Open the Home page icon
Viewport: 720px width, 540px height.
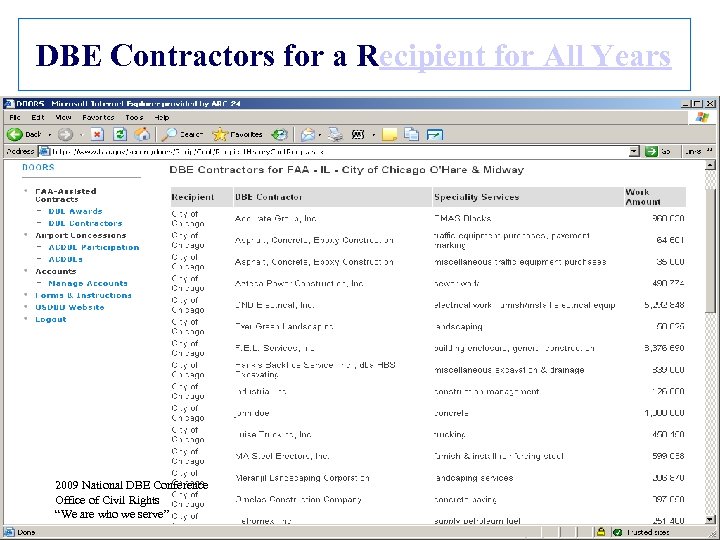click(142, 134)
